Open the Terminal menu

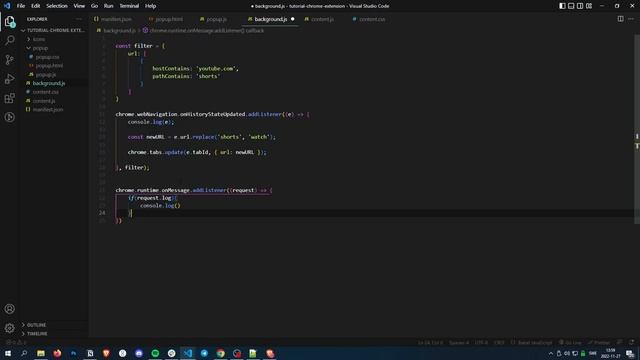pyautogui.click(x=129, y=6)
